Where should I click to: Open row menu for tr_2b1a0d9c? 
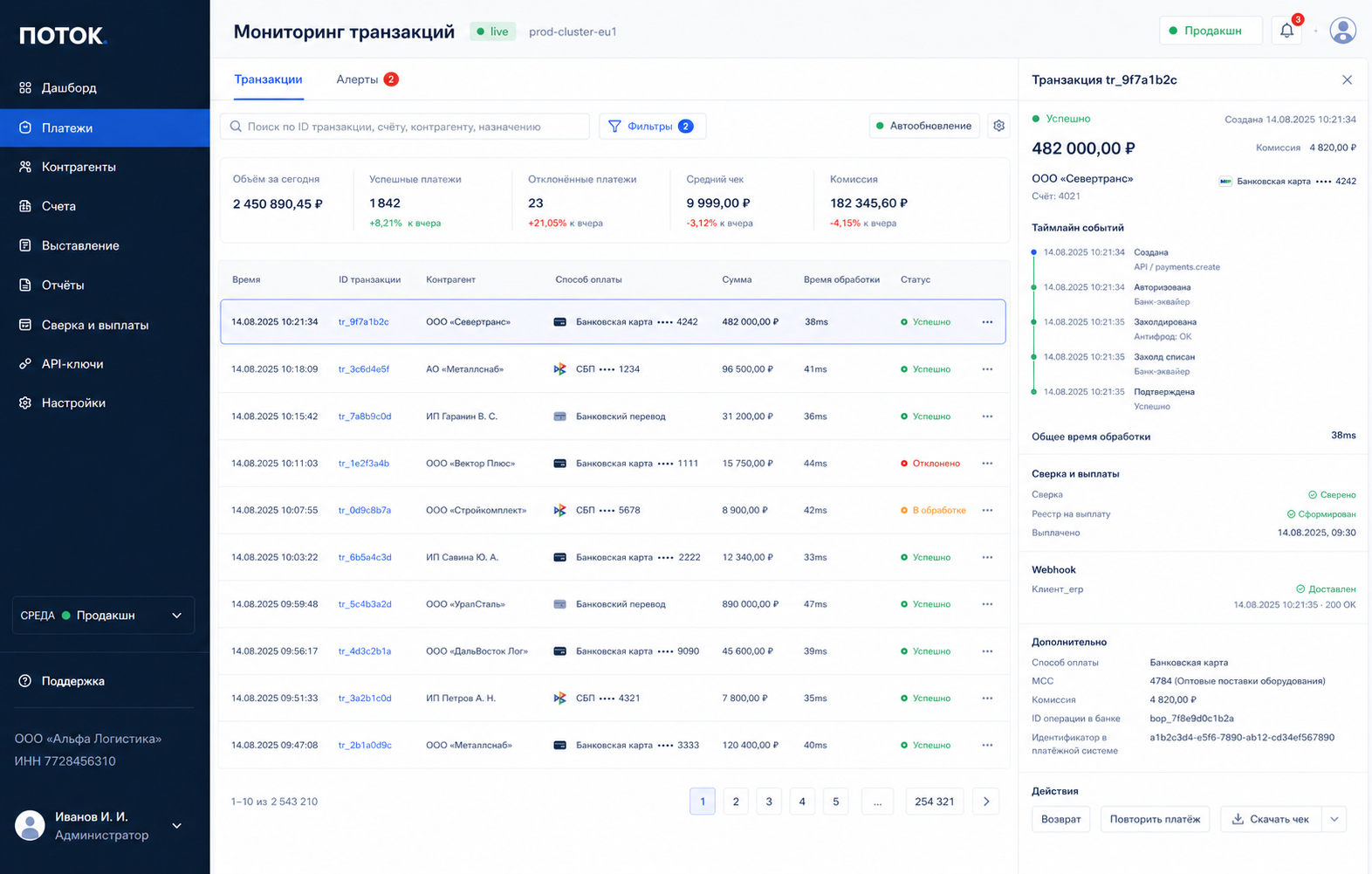[987, 746]
